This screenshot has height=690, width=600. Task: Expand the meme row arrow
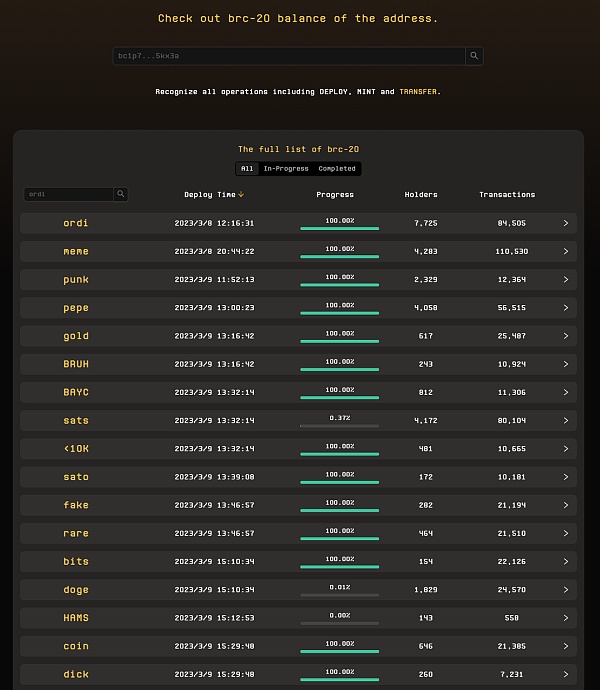point(565,251)
